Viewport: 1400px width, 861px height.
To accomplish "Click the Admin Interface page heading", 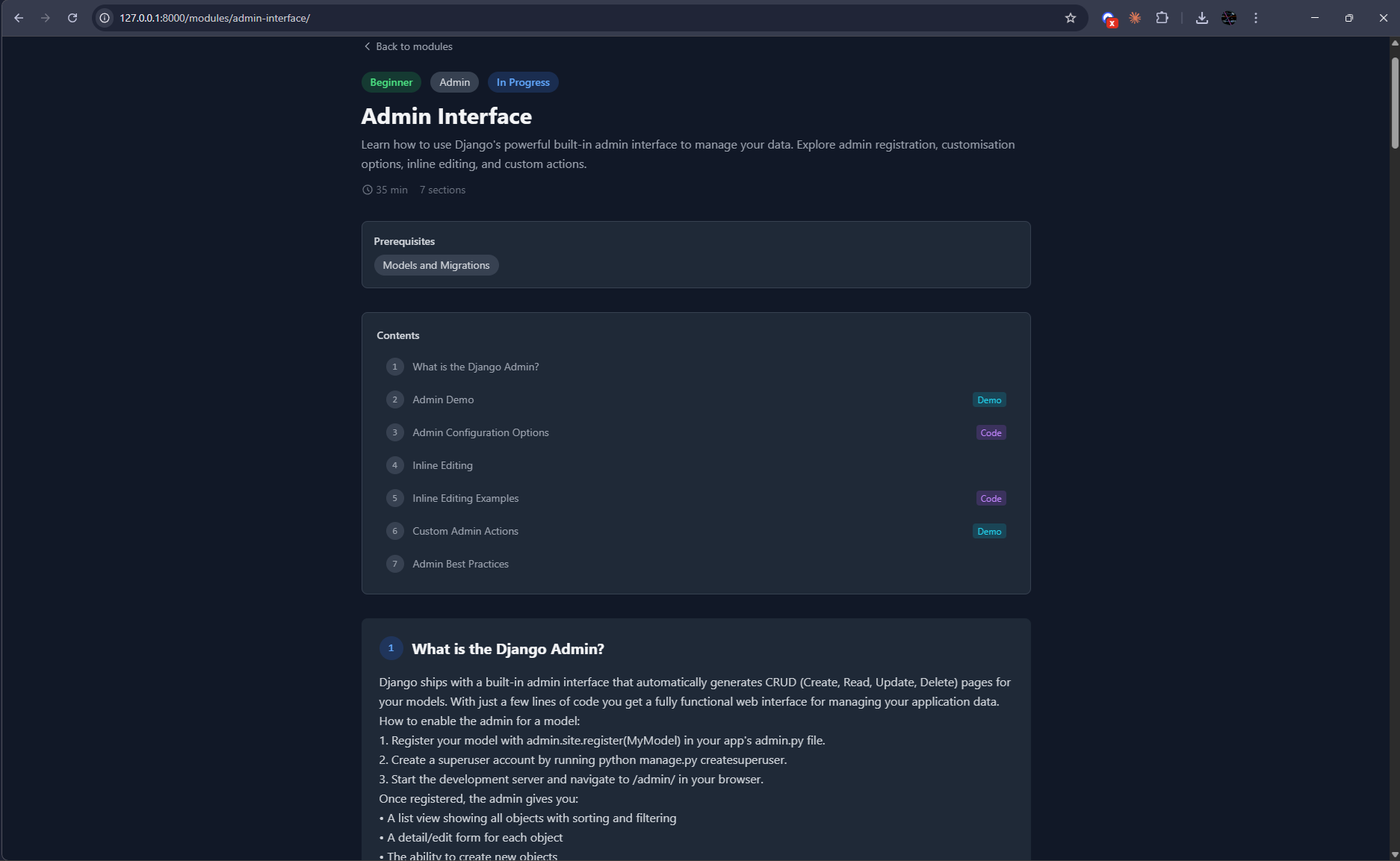I will (x=447, y=116).
